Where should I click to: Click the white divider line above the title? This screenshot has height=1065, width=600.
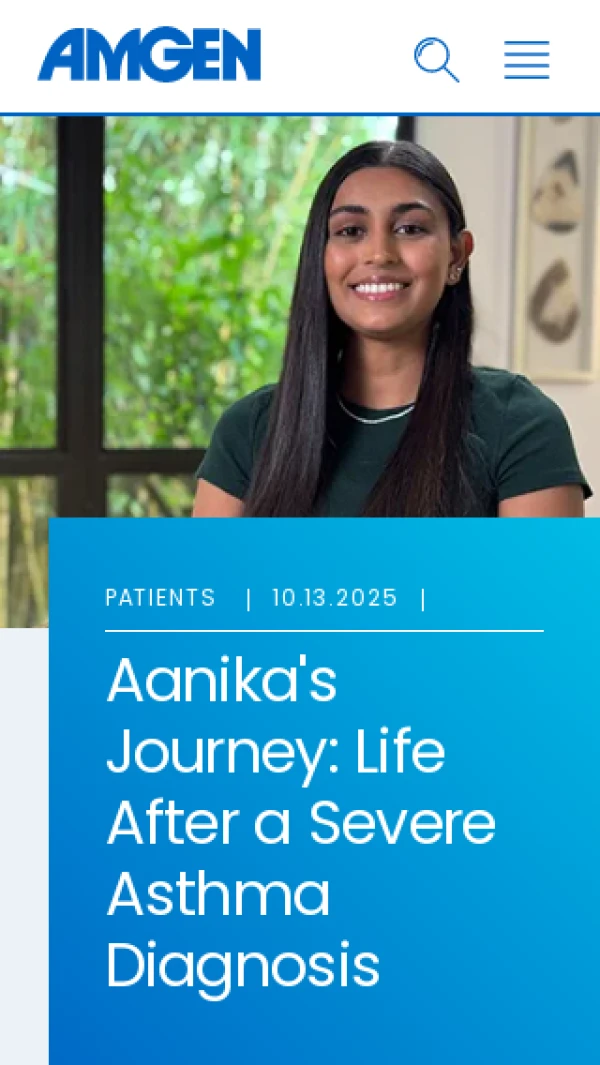[x=324, y=631]
